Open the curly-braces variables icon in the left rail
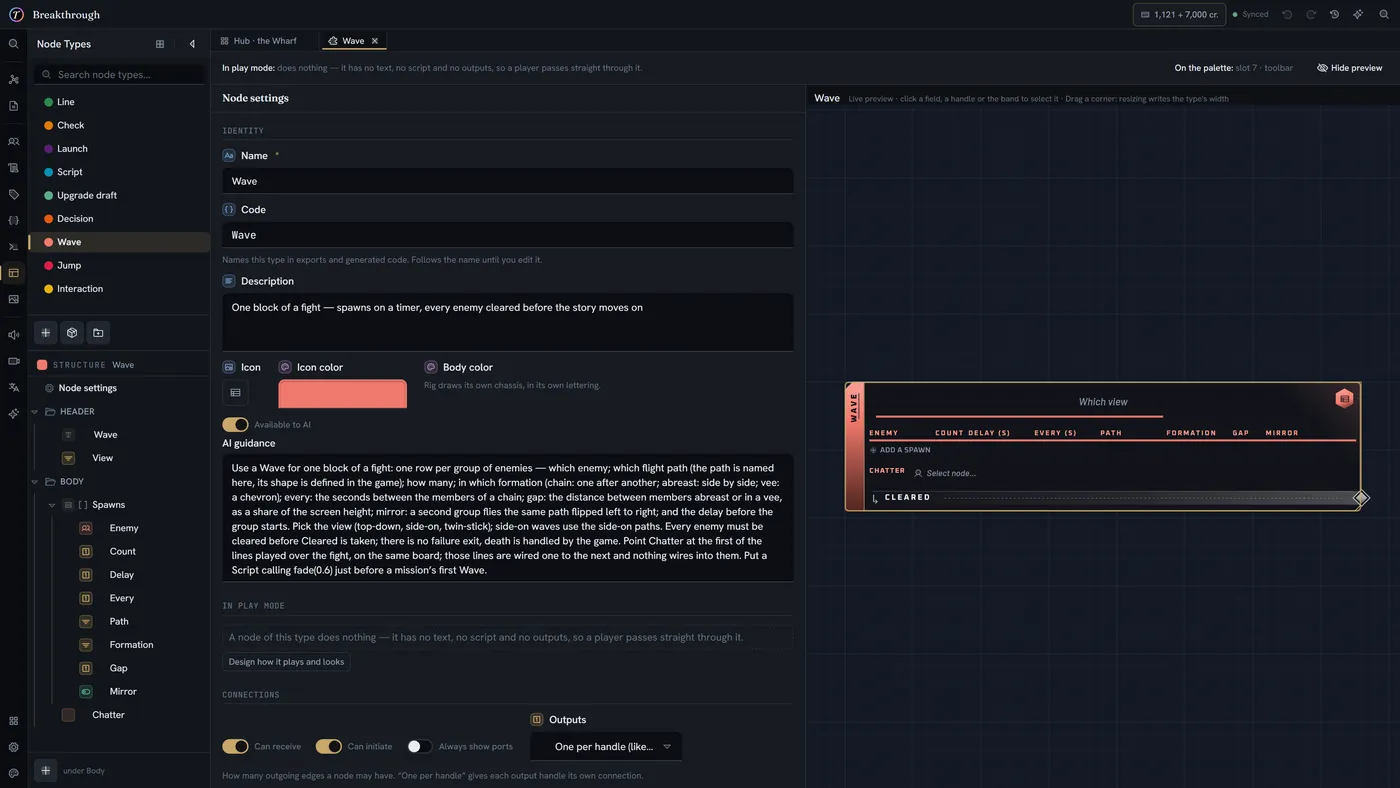This screenshot has height=788, width=1400. point(13,220)
